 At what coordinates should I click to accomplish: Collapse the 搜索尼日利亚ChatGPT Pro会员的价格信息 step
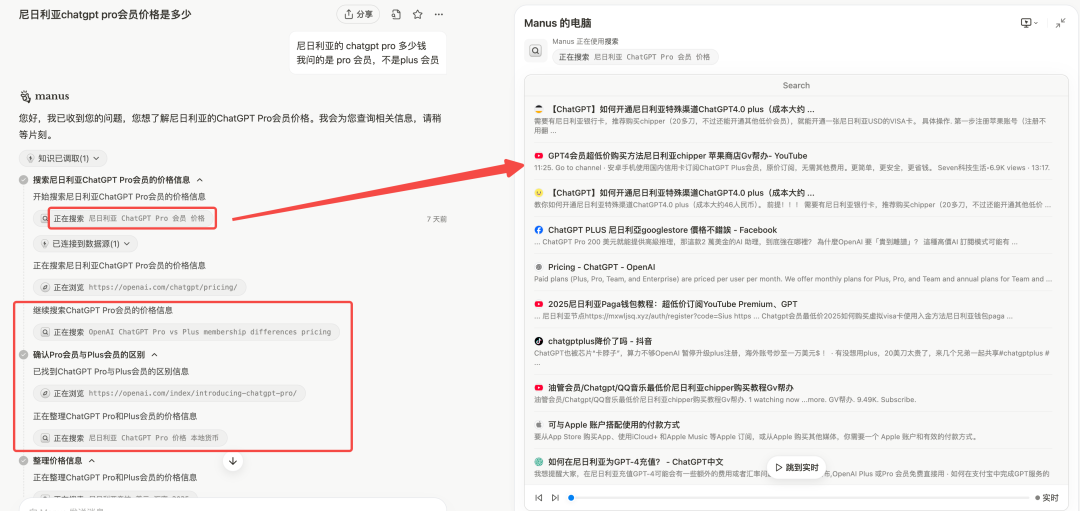point(200,180)
